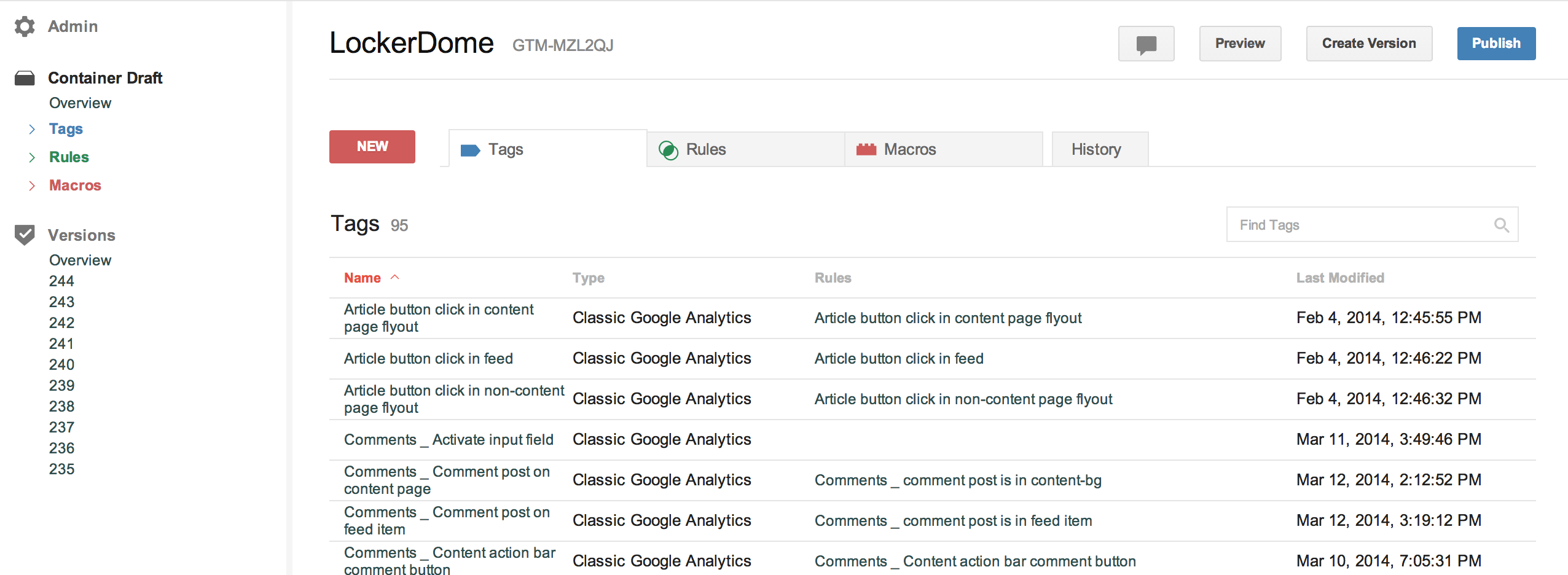Image resolution: width=1568 pixels, height=575 pixels.
Task: Open the comment speech bubble button
Action: 1146,44
